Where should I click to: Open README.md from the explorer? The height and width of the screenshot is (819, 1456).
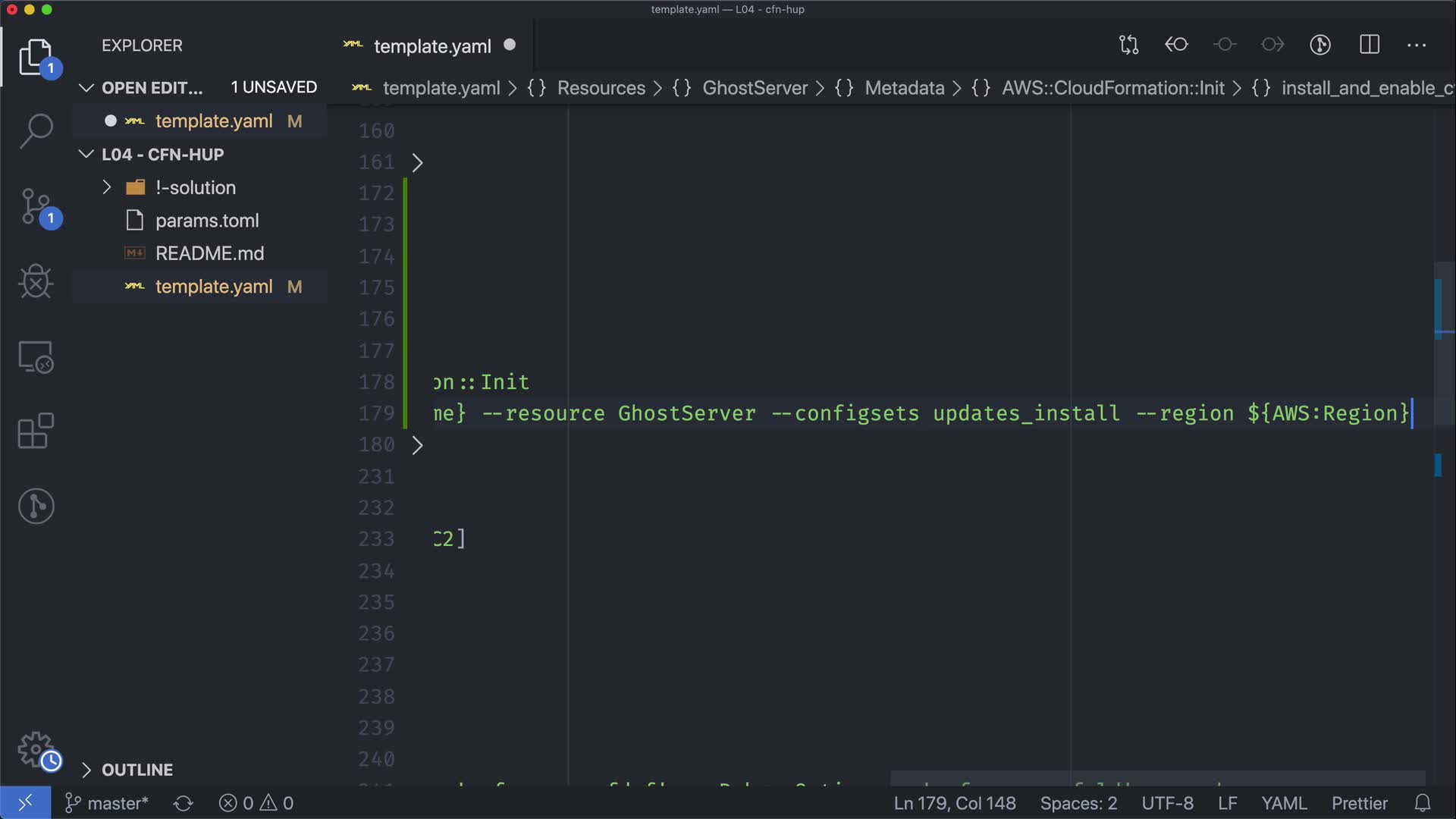(209, 253)
